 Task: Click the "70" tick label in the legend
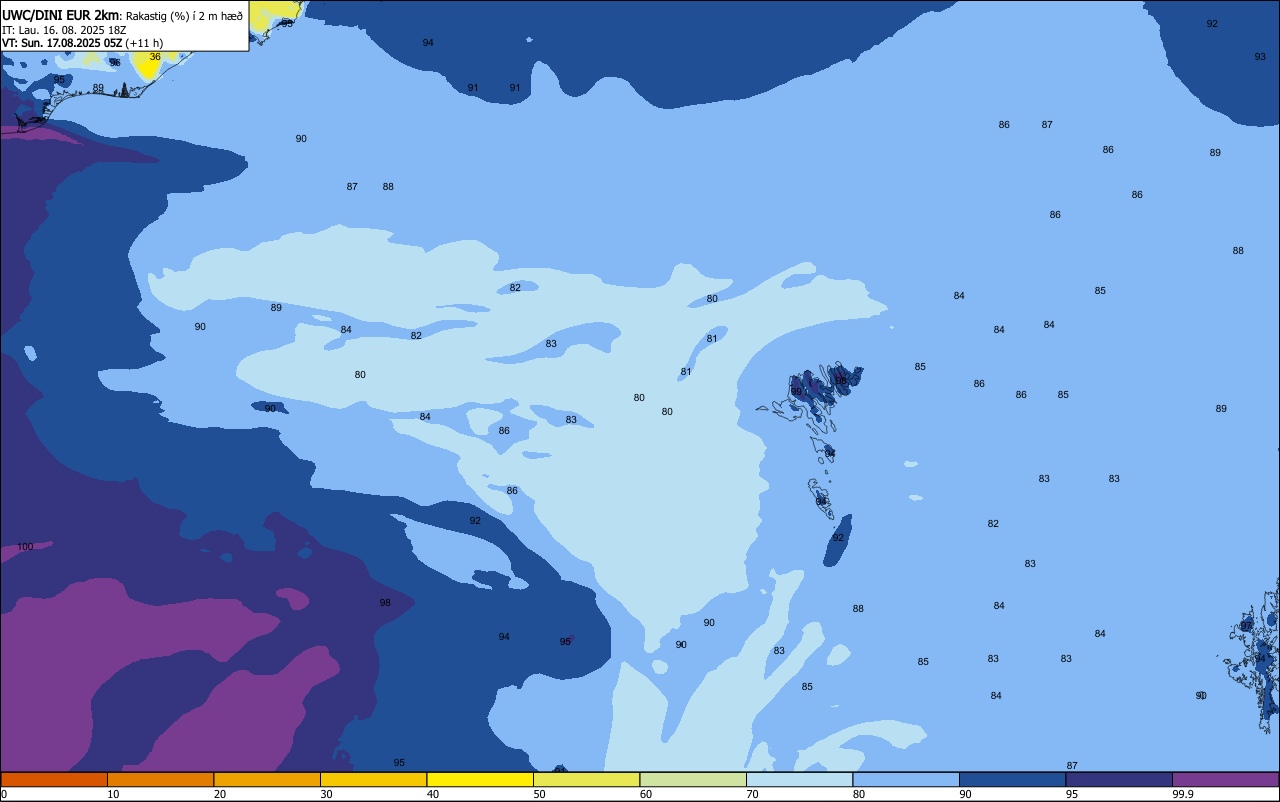(752, 794)
